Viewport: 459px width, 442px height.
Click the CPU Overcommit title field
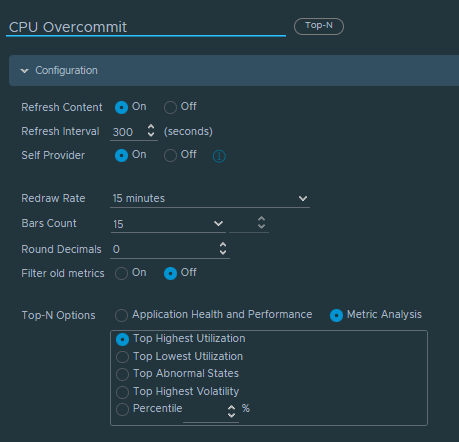146,27
